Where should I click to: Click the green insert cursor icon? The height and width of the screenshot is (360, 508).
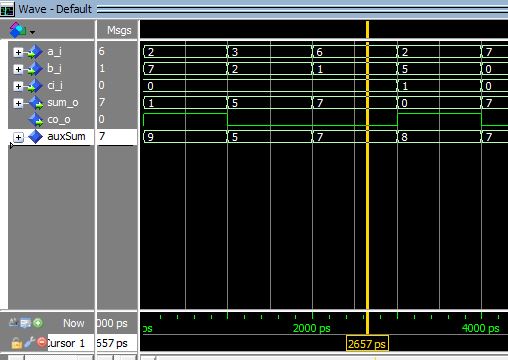(38, 322)
